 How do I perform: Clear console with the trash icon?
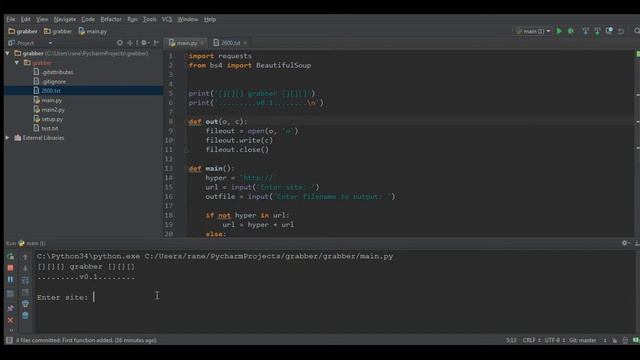pyautogui.click(x=25, y=316)
